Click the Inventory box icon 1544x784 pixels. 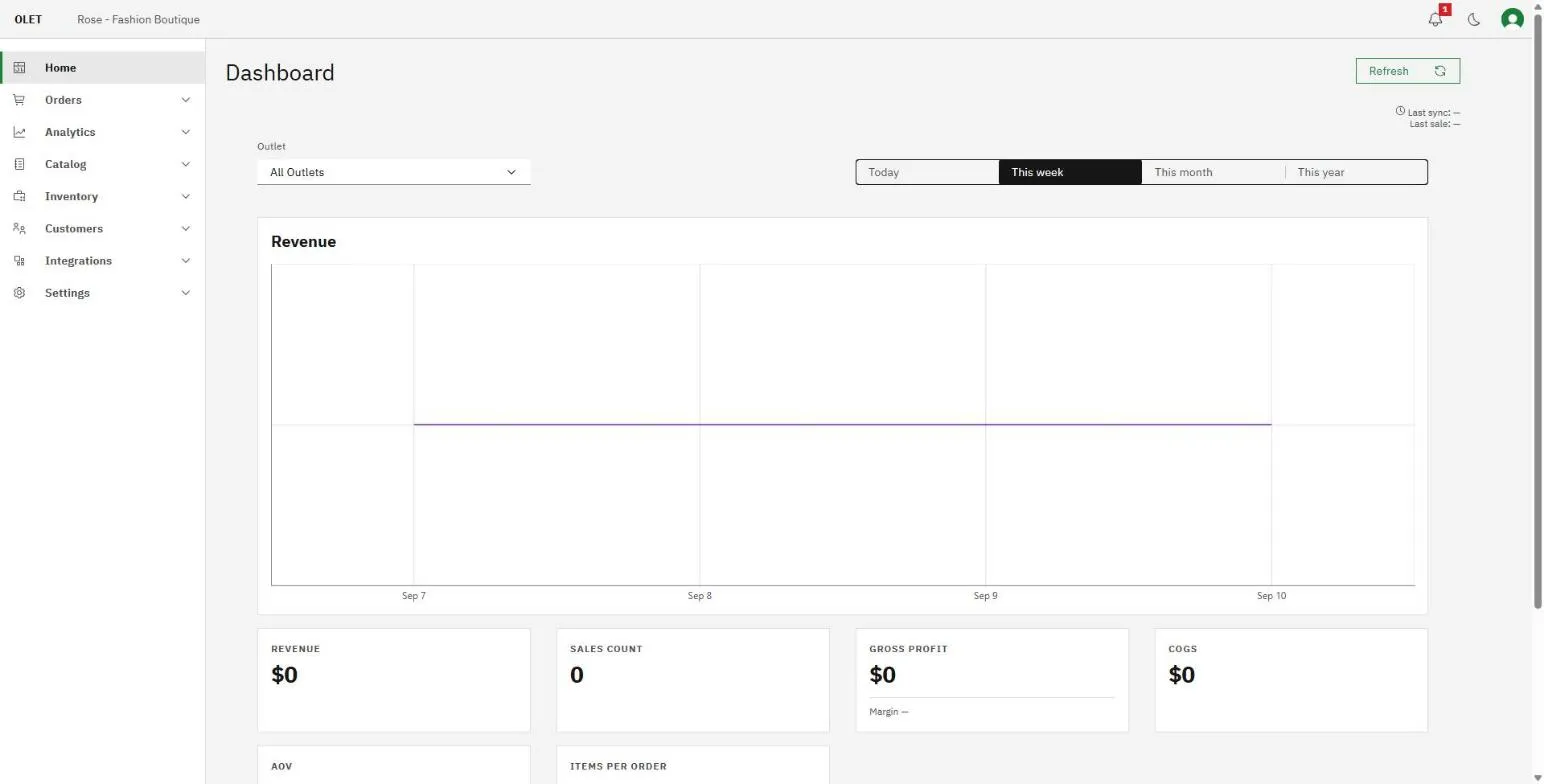tap(19, 196)
